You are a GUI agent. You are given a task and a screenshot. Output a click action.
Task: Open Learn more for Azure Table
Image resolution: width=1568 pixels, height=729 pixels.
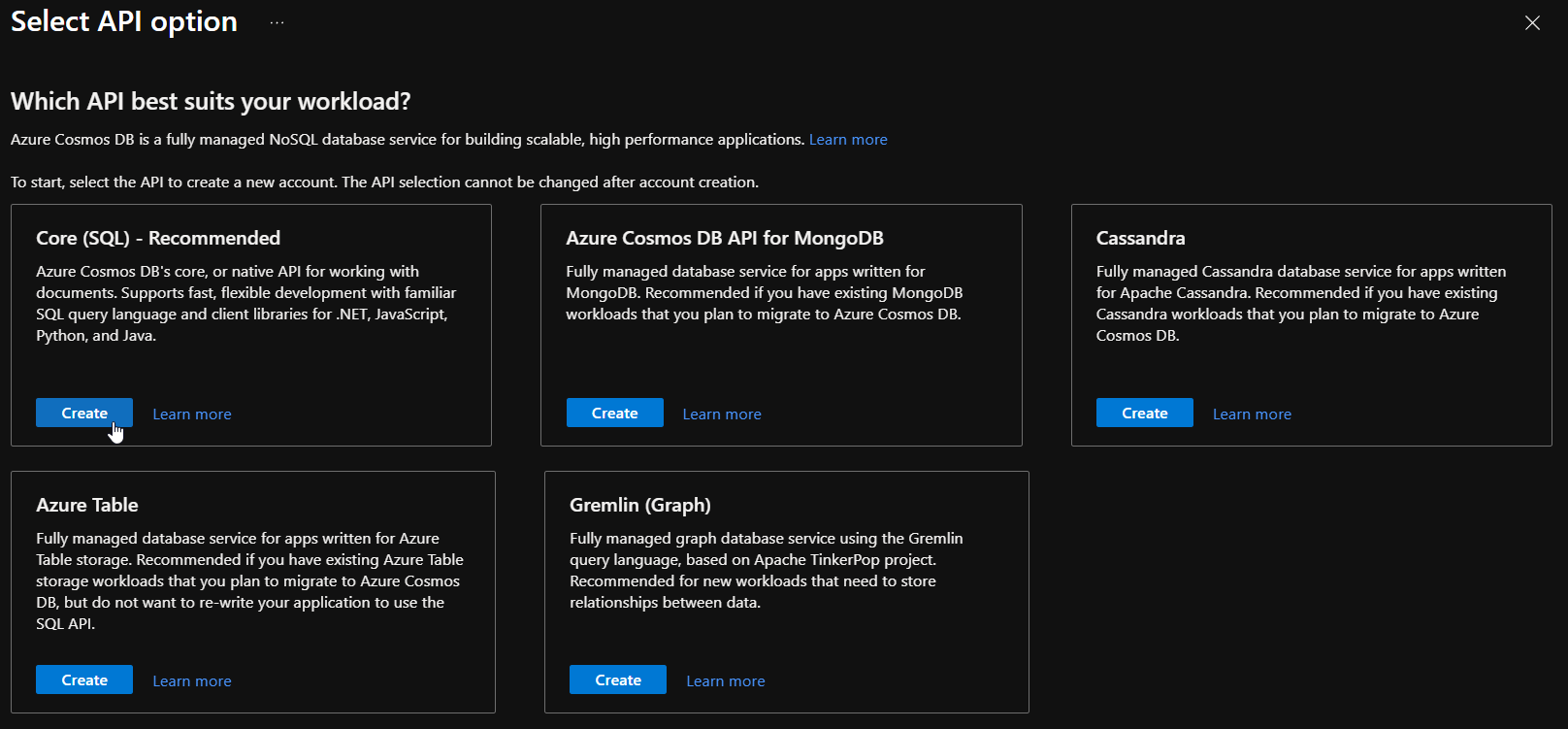point(192,681)
